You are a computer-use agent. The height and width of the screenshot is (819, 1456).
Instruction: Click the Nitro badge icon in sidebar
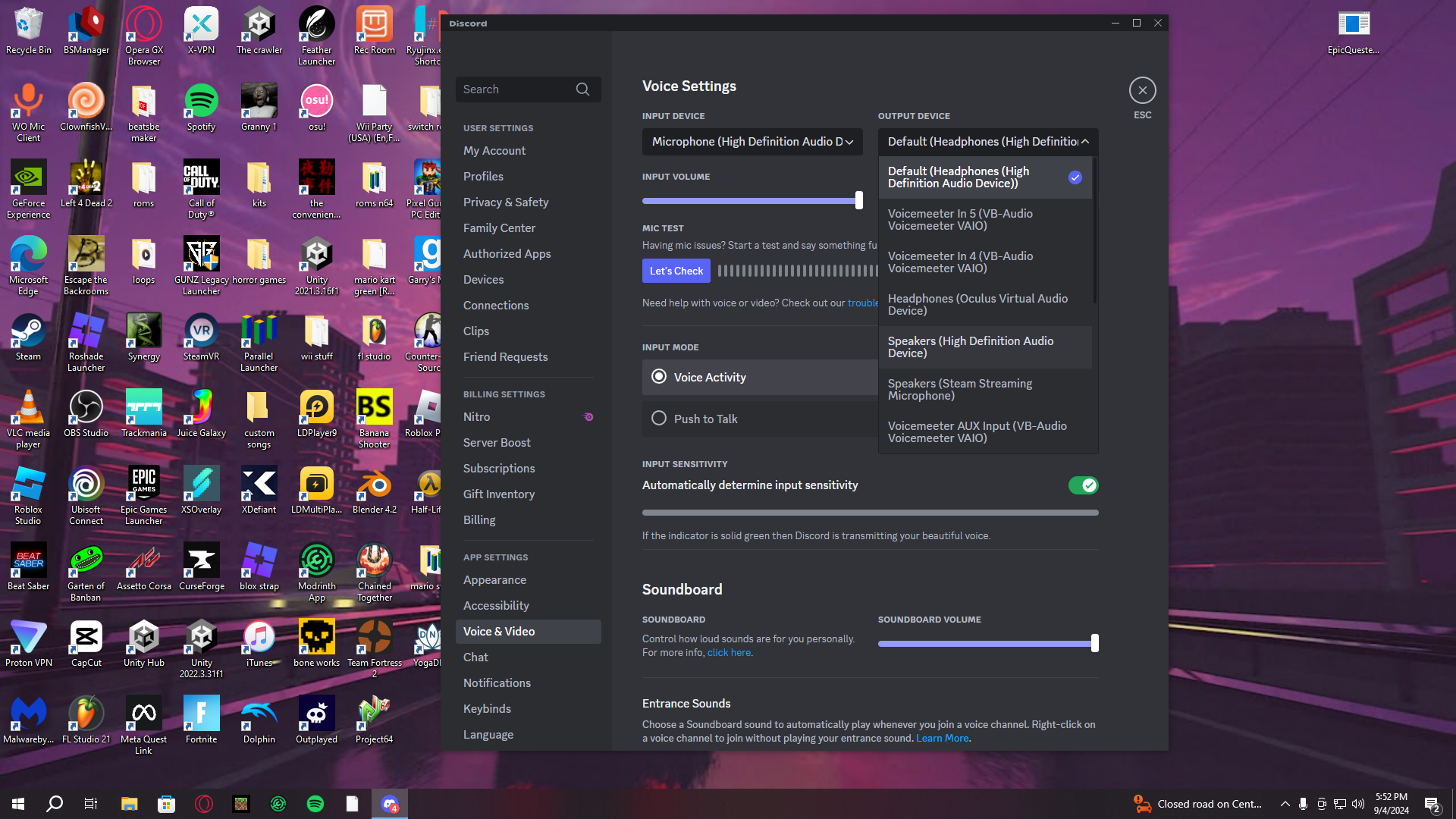click(x=588, y=417)
